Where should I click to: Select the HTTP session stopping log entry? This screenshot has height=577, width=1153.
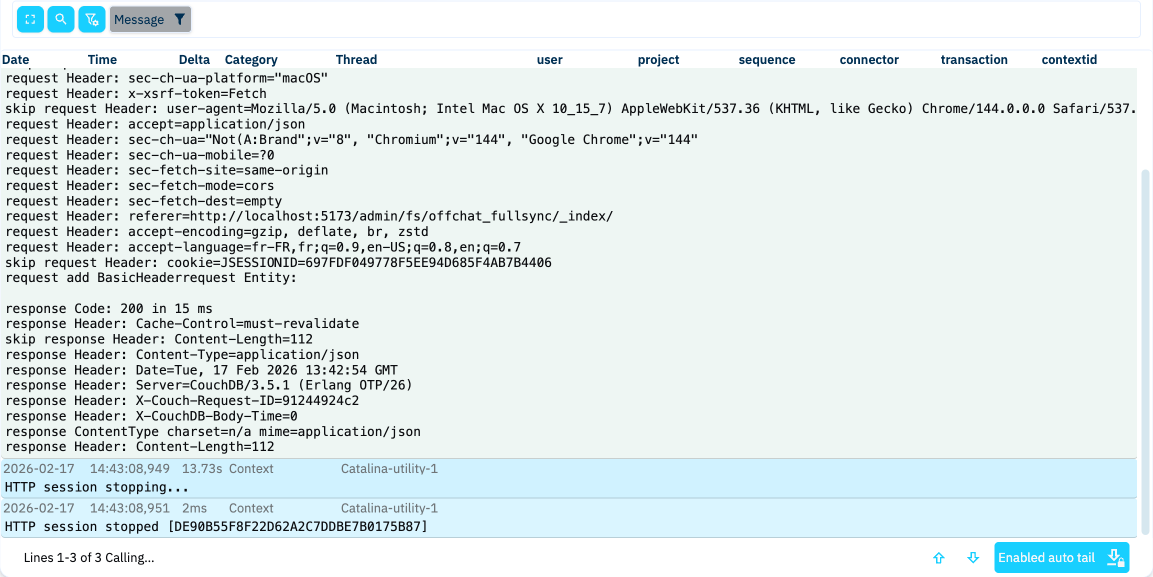point(97,487)
